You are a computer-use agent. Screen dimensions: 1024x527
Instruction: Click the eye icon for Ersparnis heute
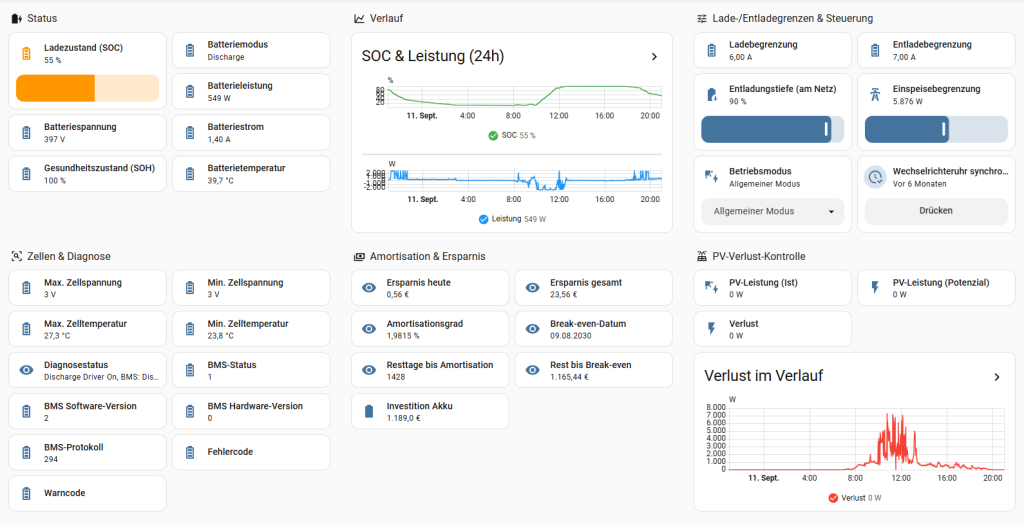(369, 288)
